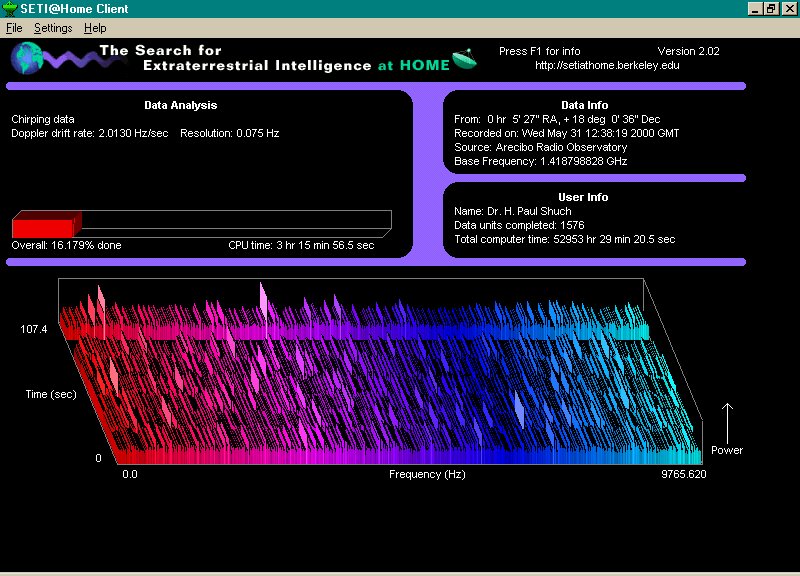Screen dimensions: 800x576
Task: Click the Power upward arrow indicator
Action: point(728,423)
